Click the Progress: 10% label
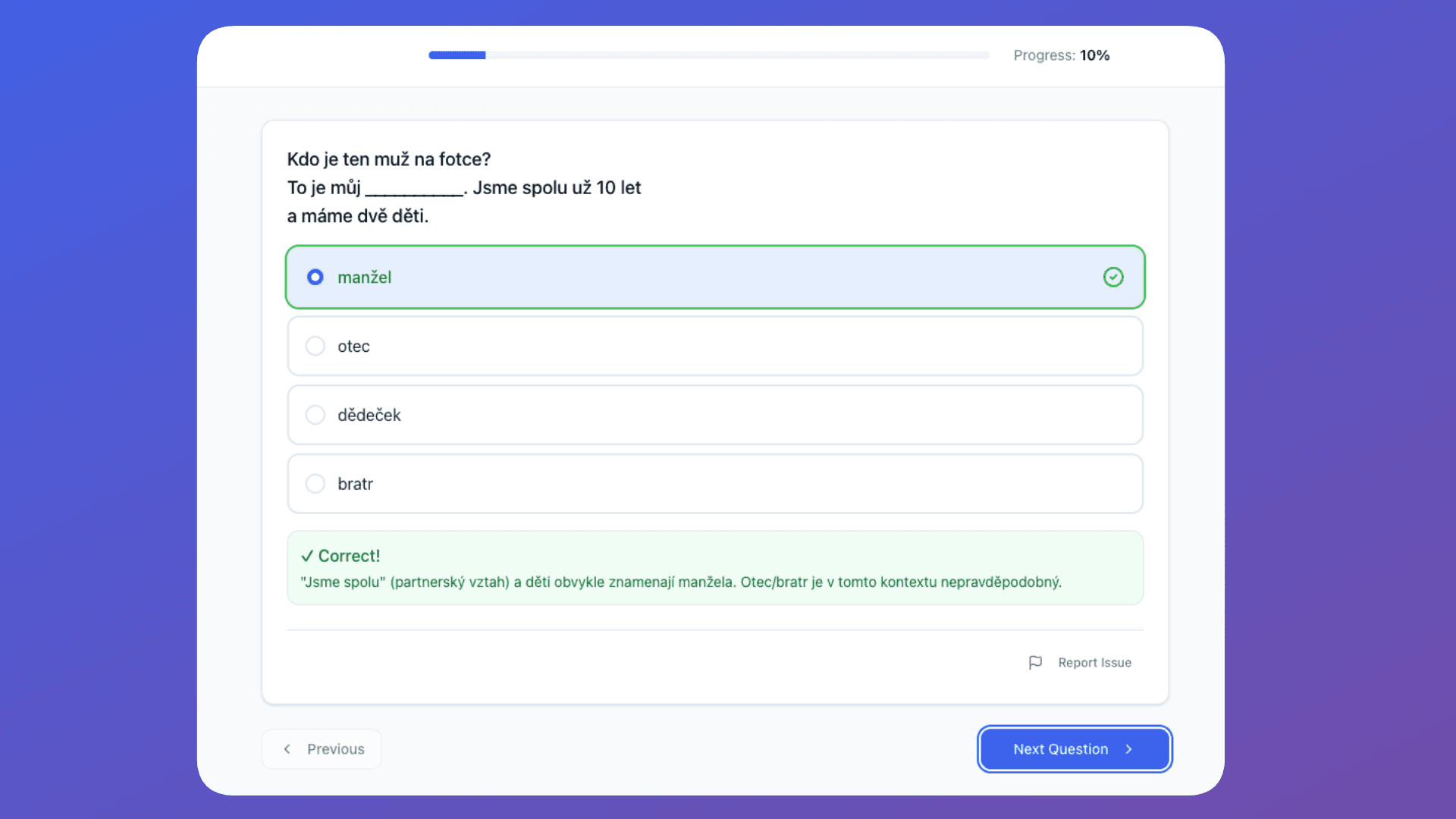1456x819 pixels. (x=1061, y=55)
